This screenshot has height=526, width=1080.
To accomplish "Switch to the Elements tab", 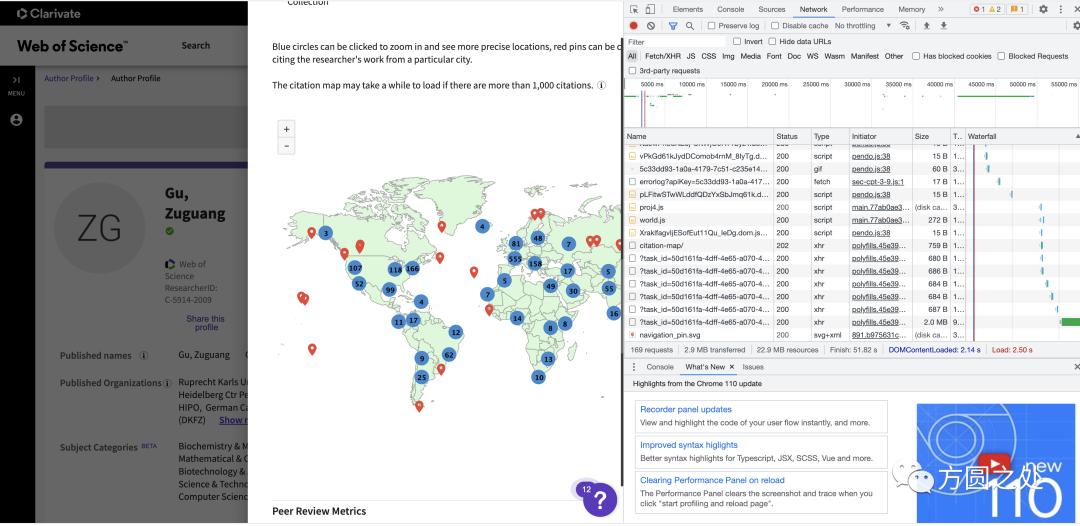I will tap(687, 9).
